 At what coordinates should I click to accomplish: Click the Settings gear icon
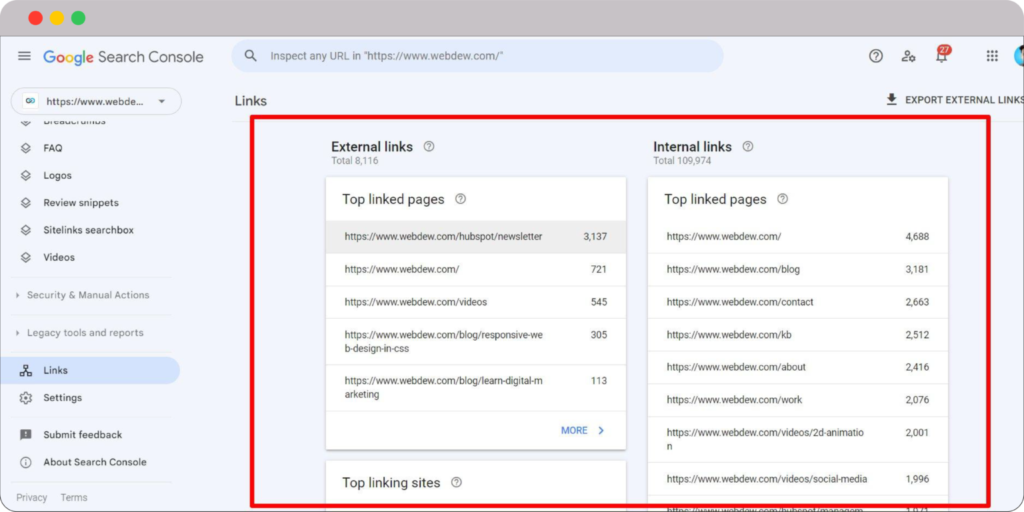click(x=25, y=398)
